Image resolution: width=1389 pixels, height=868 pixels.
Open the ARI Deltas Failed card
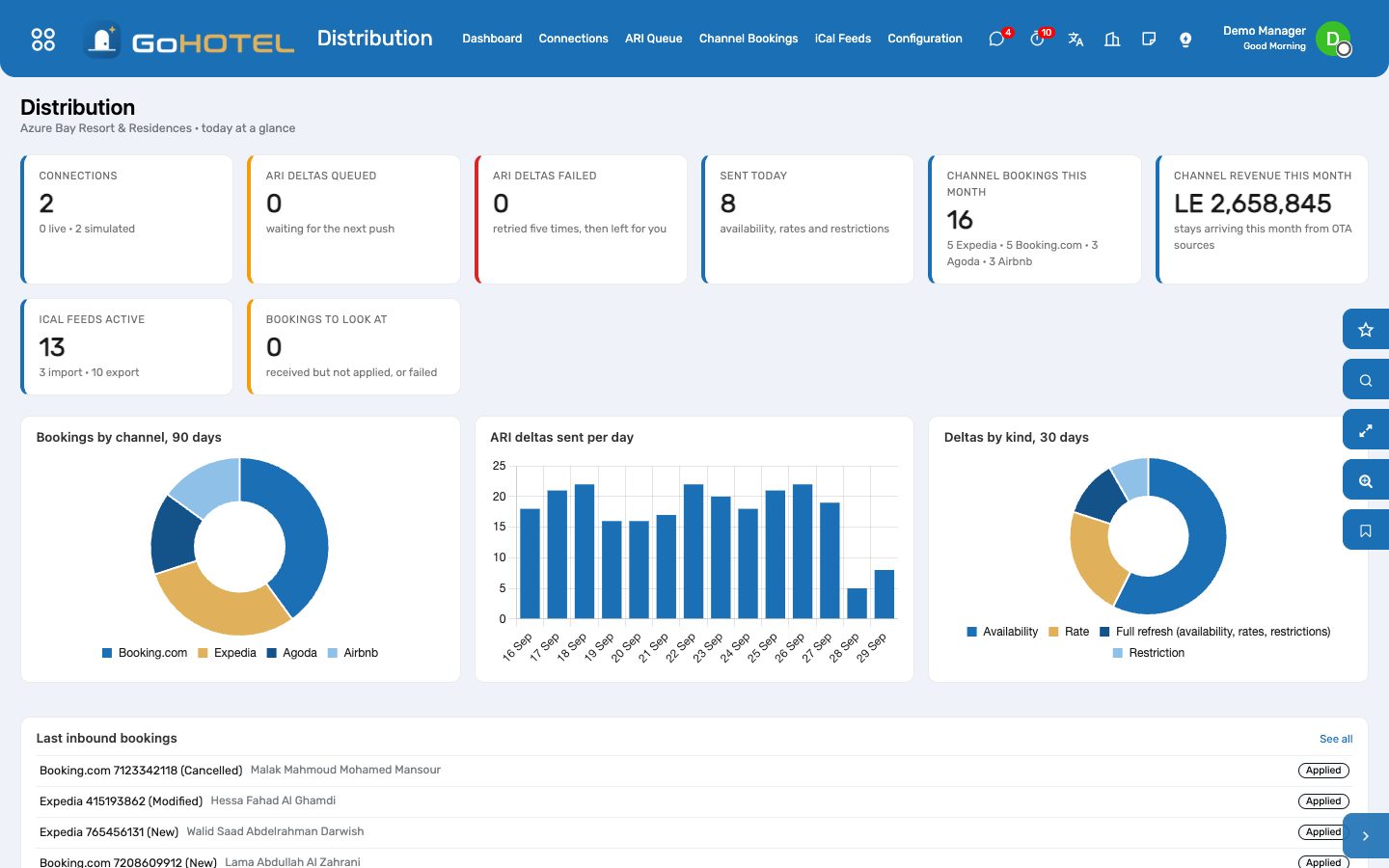click(582, 220)
